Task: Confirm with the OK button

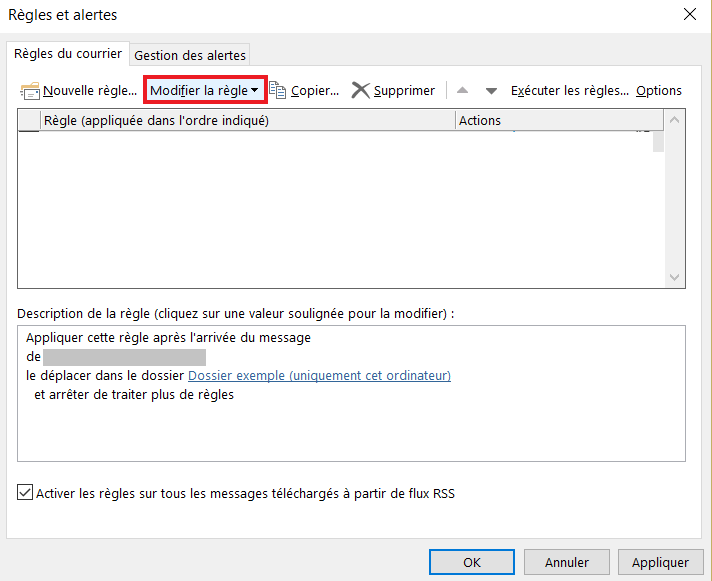Action: [472, 562]
